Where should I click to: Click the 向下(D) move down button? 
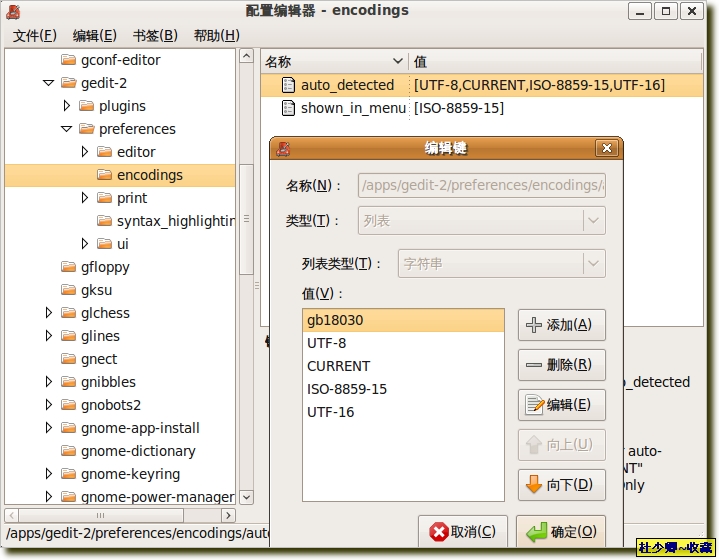[x=562, y=485]
